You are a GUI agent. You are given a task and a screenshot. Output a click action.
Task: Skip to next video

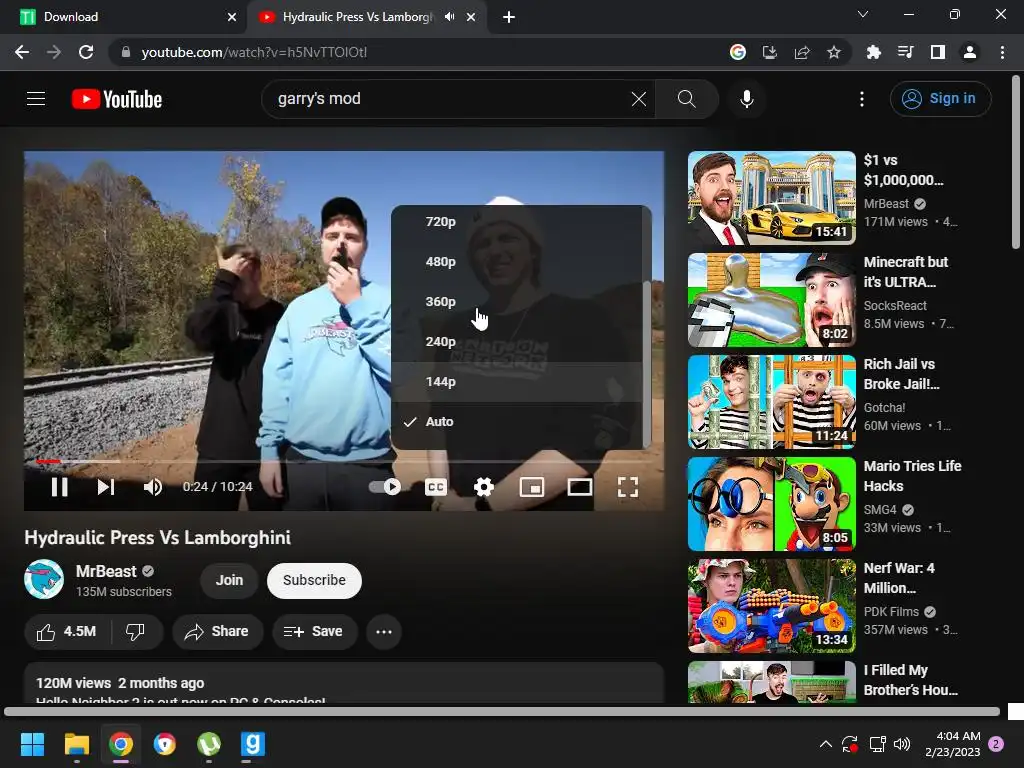(106, 487)
